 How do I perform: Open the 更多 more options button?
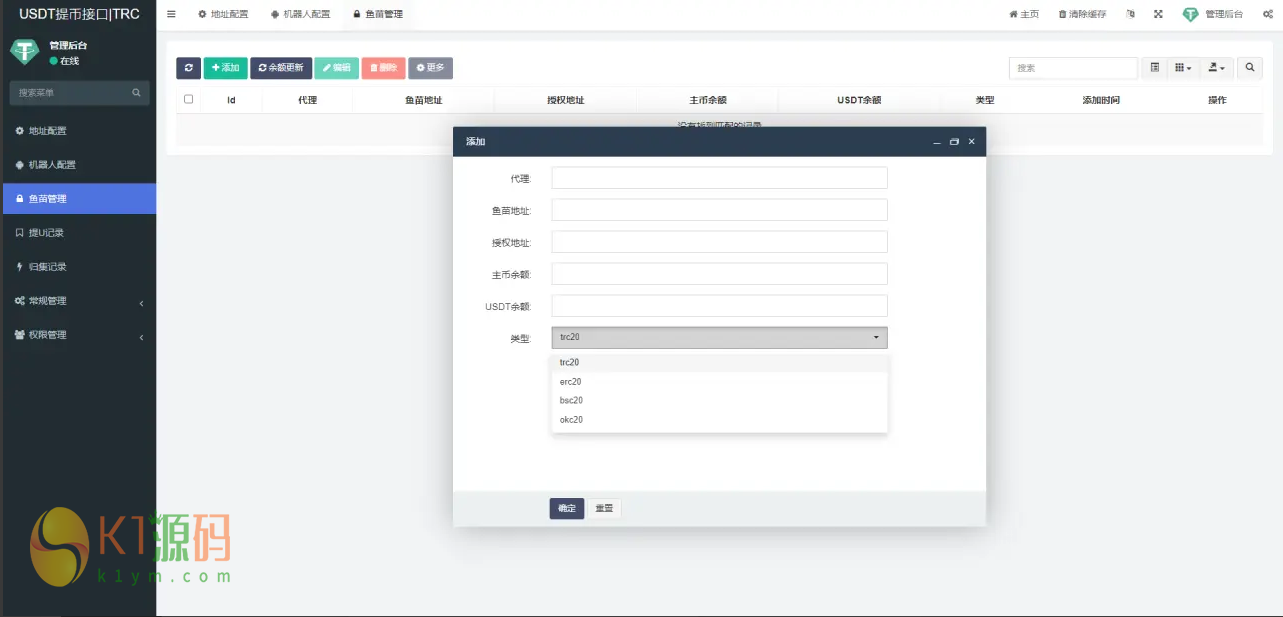tap(430, 68)
